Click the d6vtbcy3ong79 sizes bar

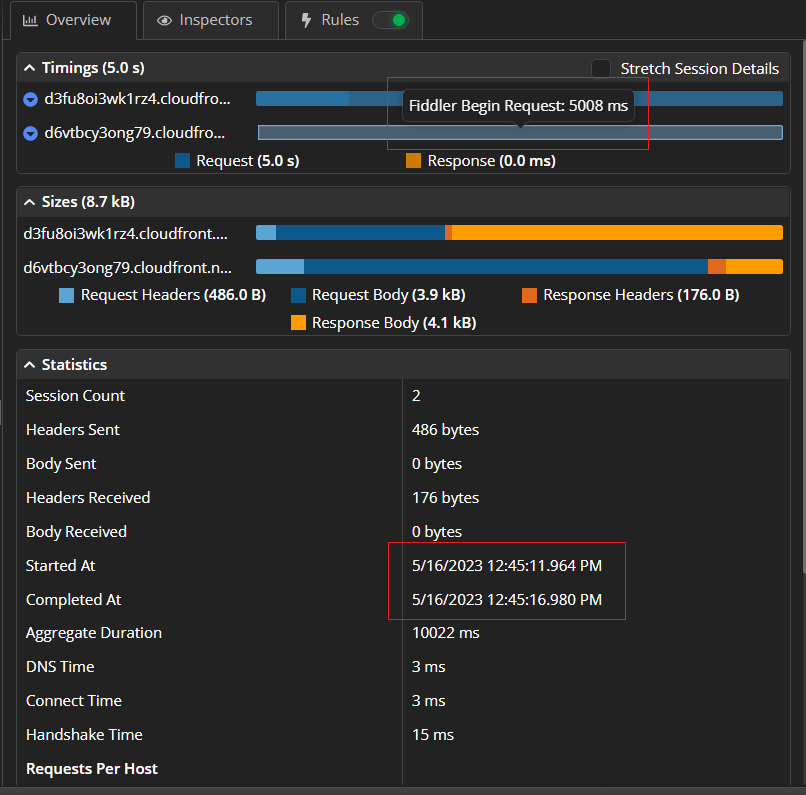(x=519, y=267)
